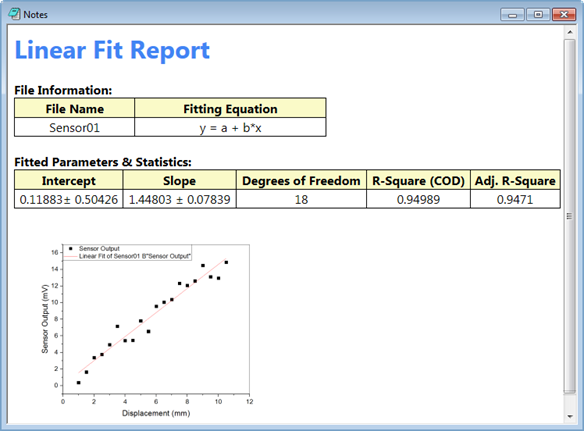Close the Notes window
Image resolution: width=584 pixels, height=431 pixels.
(x=564, y=15)
